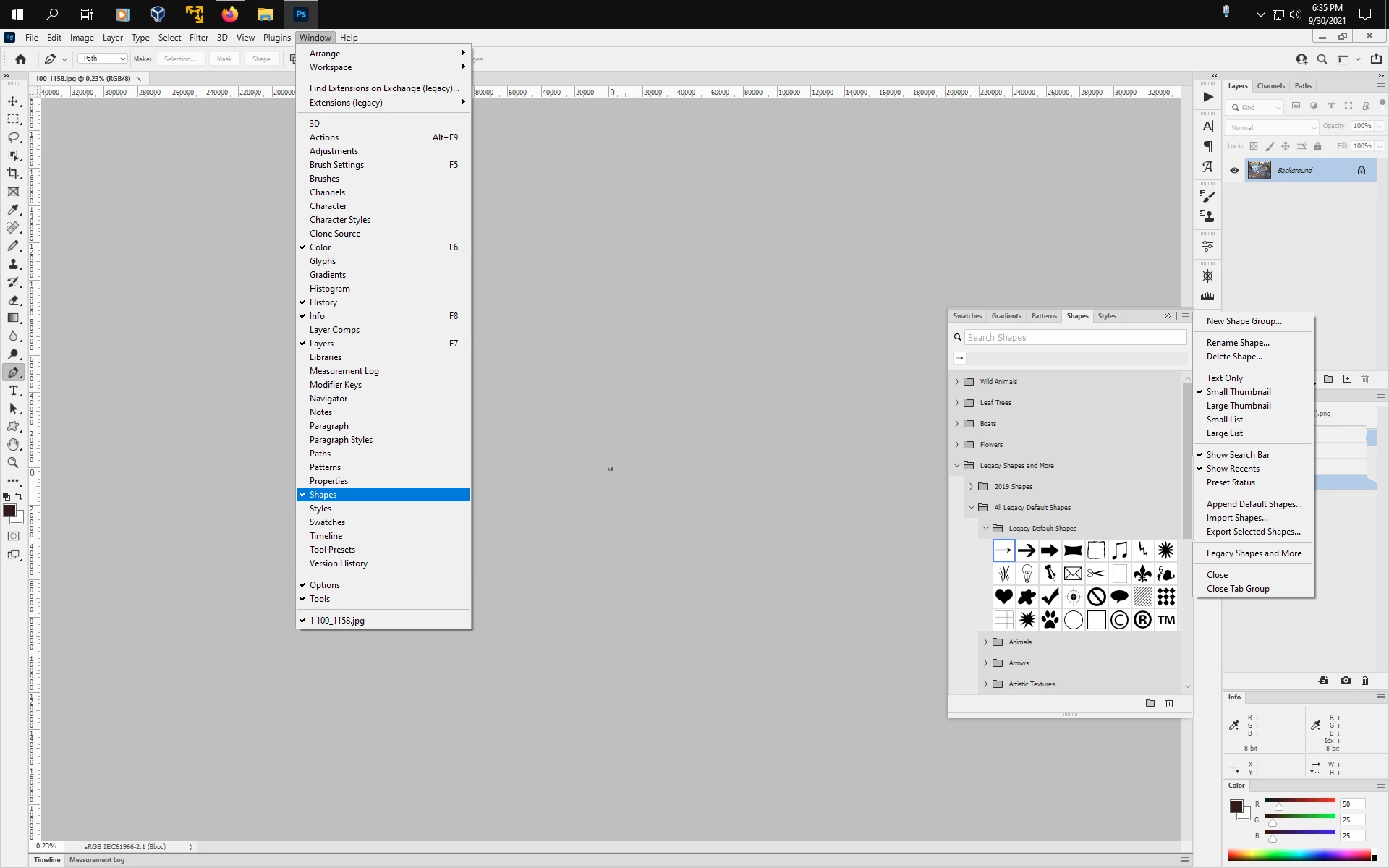Pick the Type tool
Viewport: 1389px width, 868px height.
point(13,391)
